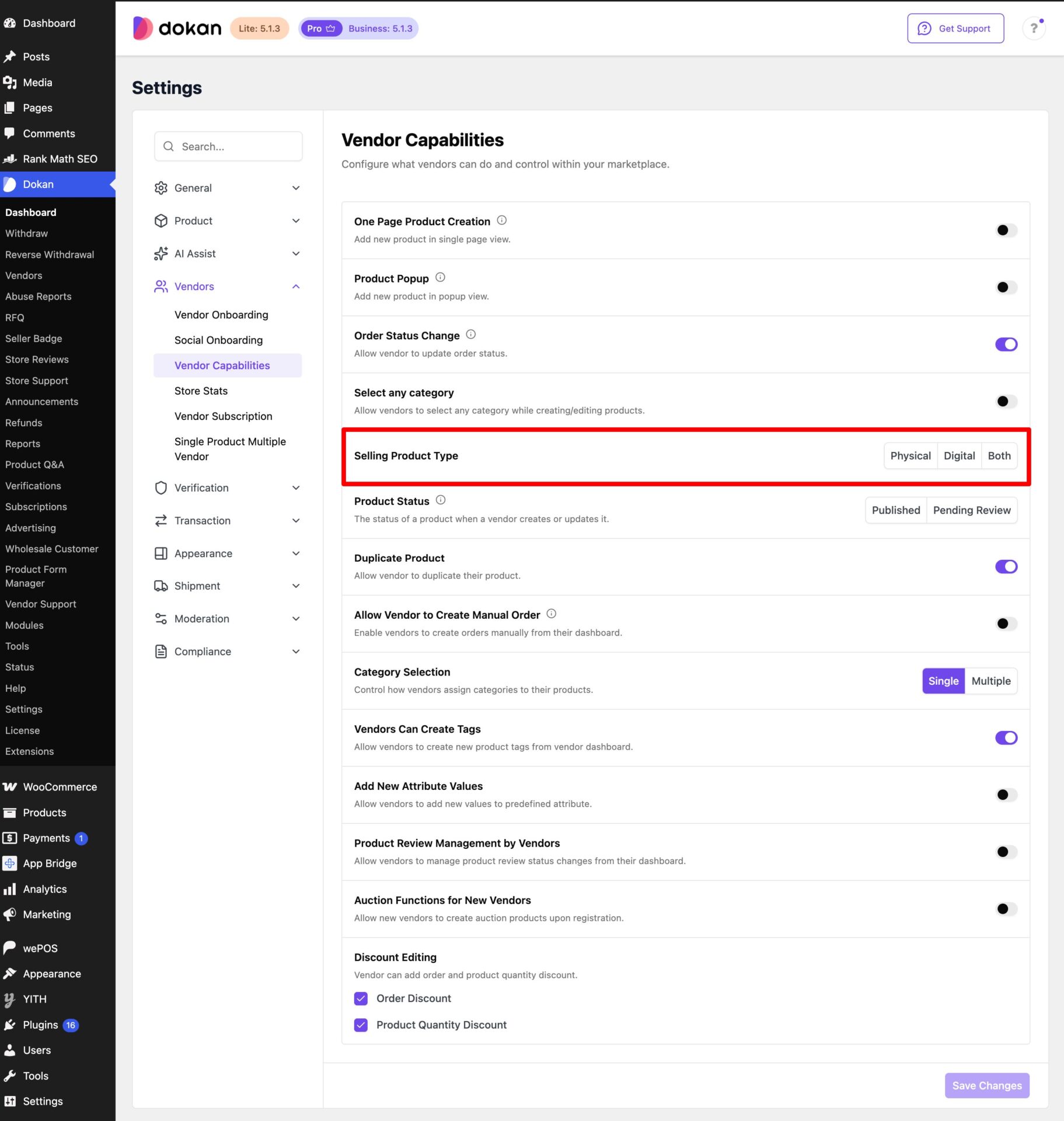Click the Dokan logo in header

pyautogui.click(x=177, y=28)
